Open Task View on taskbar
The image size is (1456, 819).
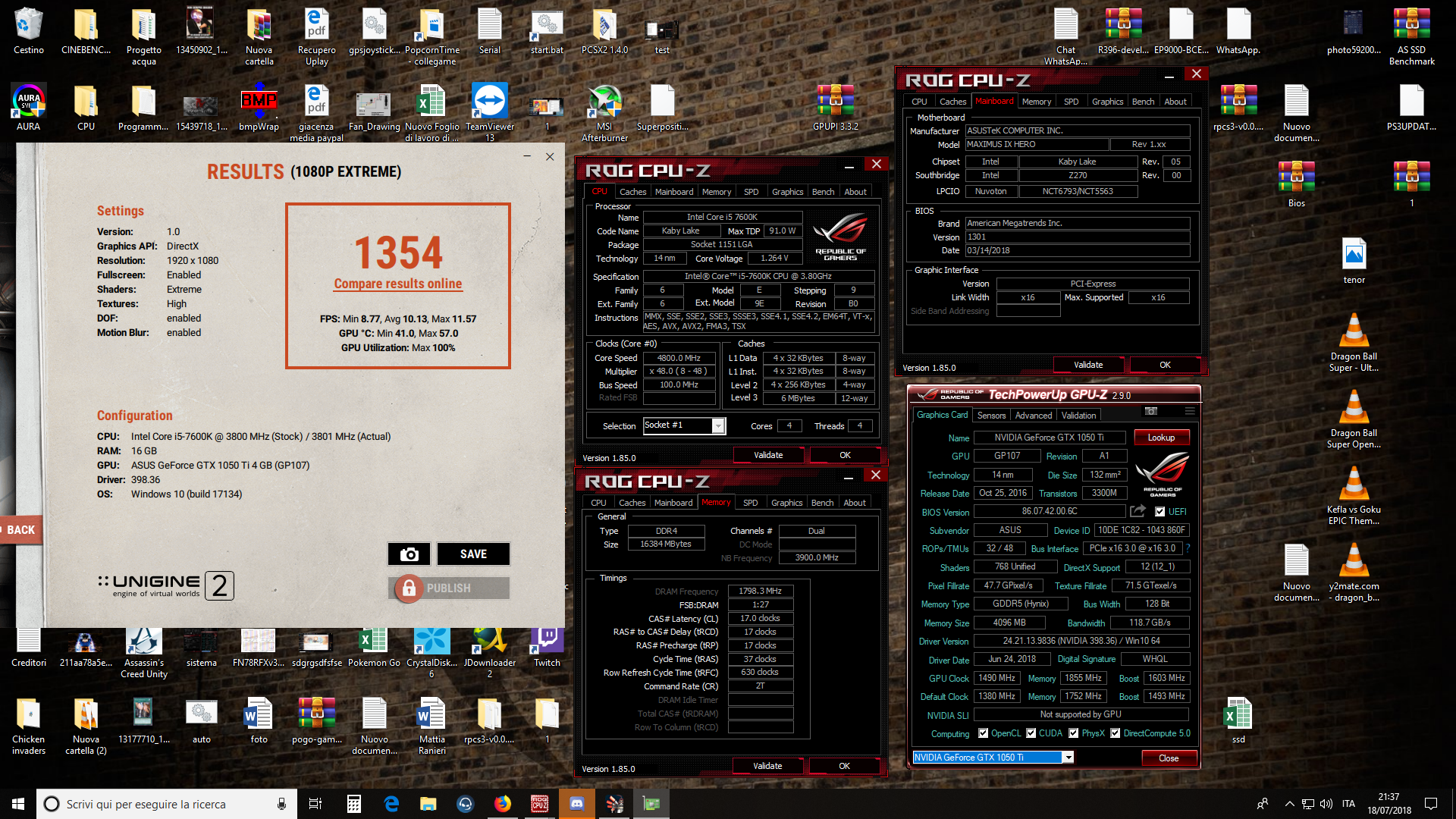click(x=315, y=804)
